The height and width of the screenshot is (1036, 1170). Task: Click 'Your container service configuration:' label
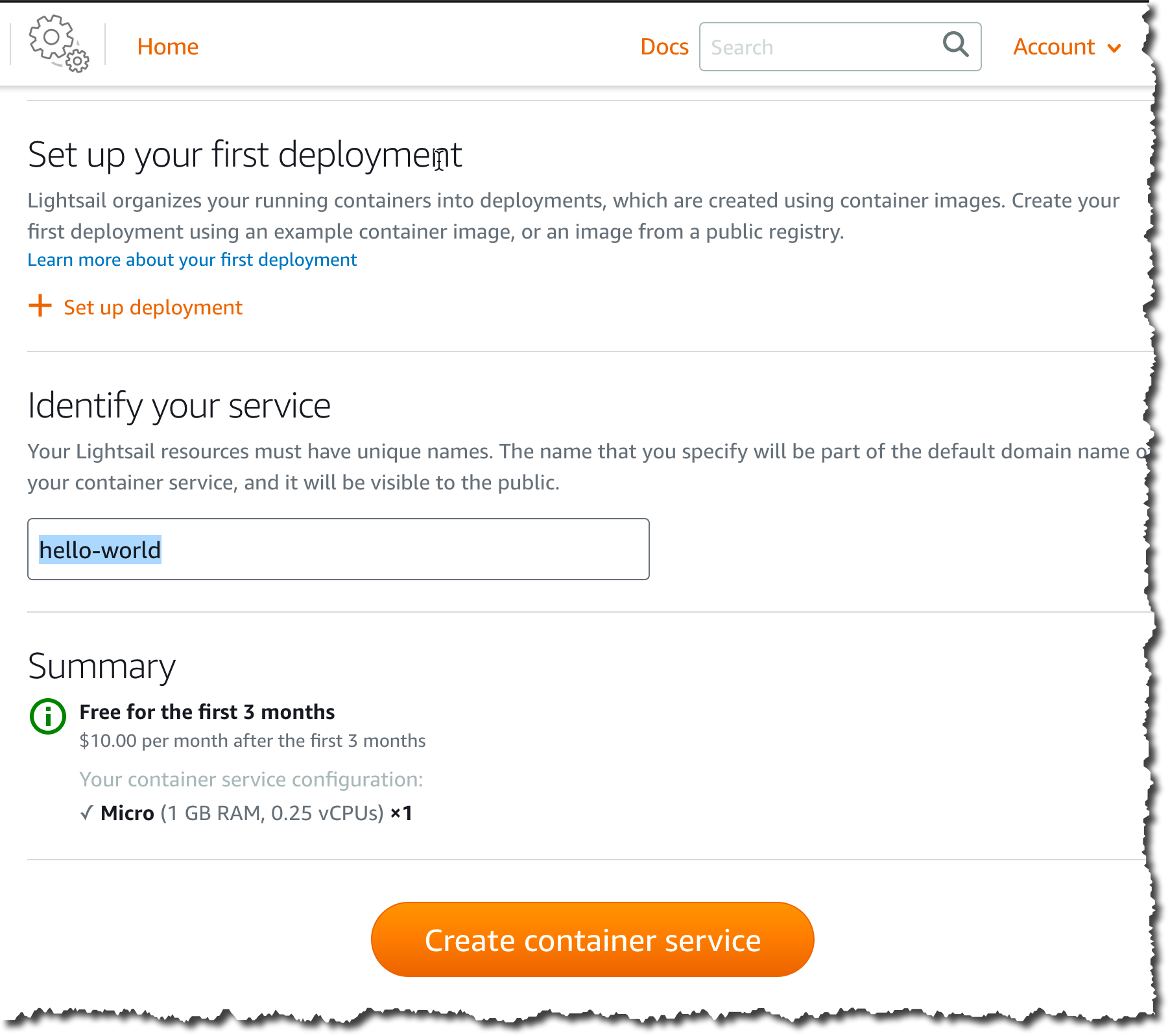251,779
